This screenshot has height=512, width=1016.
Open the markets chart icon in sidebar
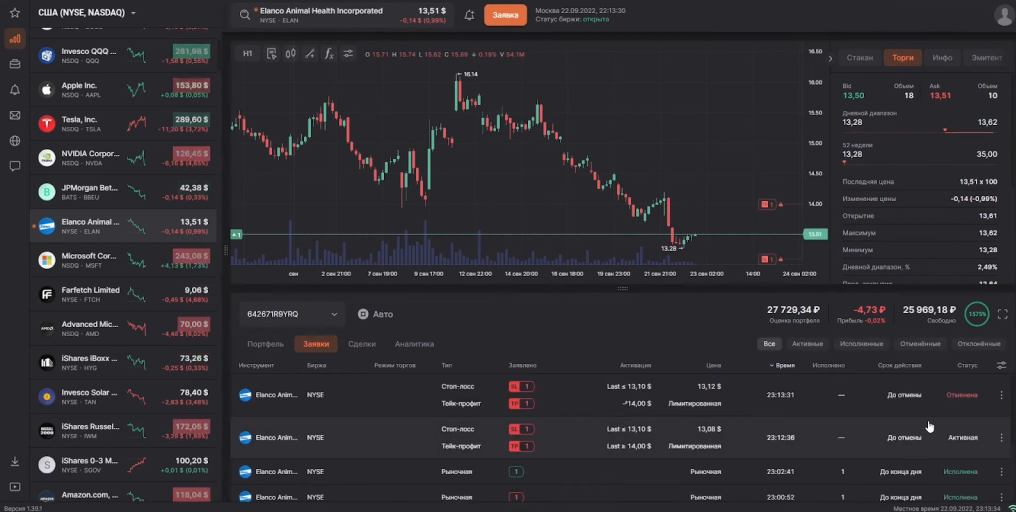[15, 38]
